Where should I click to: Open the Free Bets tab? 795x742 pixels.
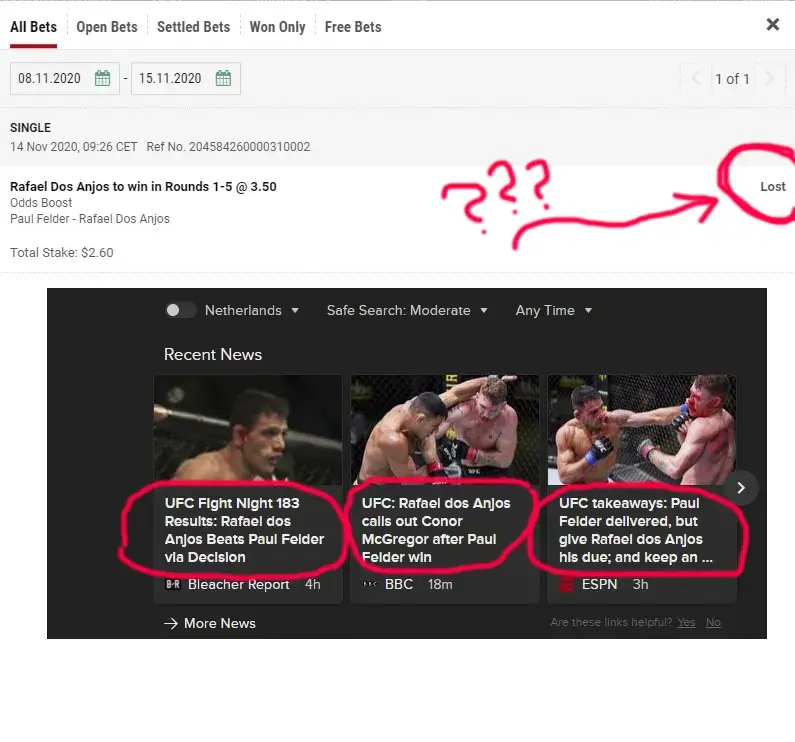(x=353, y=27)
